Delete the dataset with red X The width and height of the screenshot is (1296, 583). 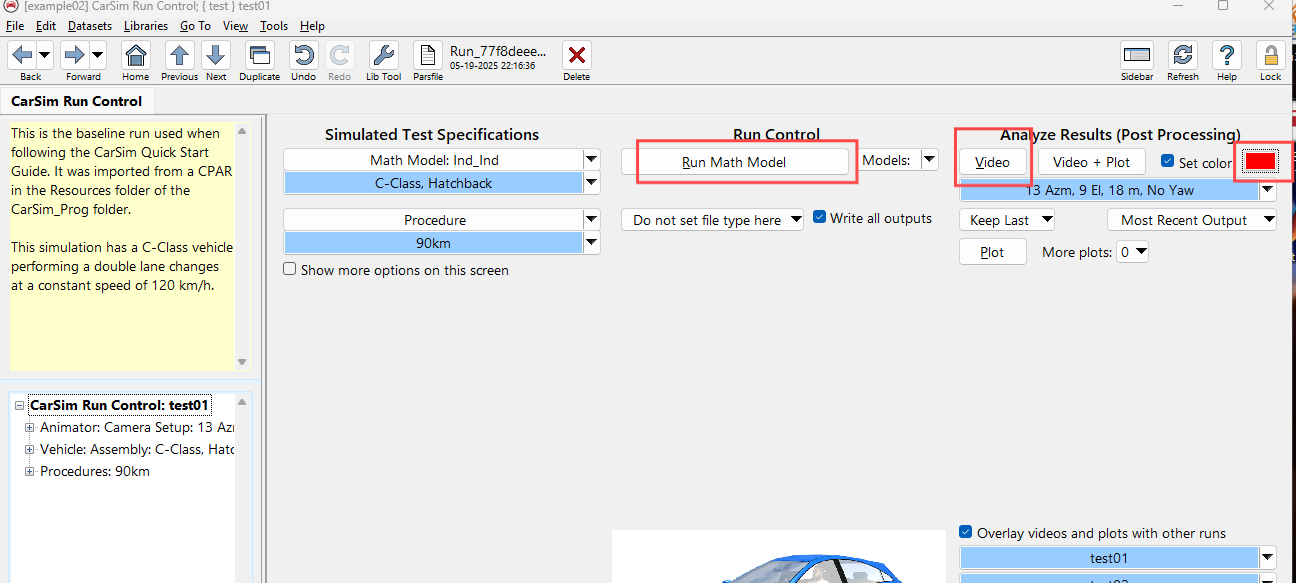click(x=576, y=55)
